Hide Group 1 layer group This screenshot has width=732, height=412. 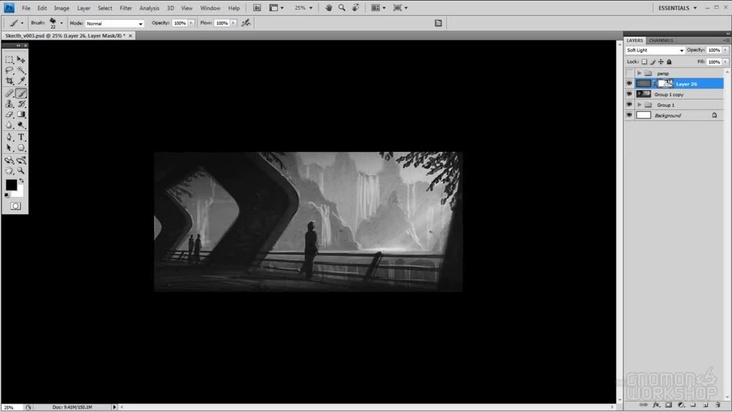(629, 105)
